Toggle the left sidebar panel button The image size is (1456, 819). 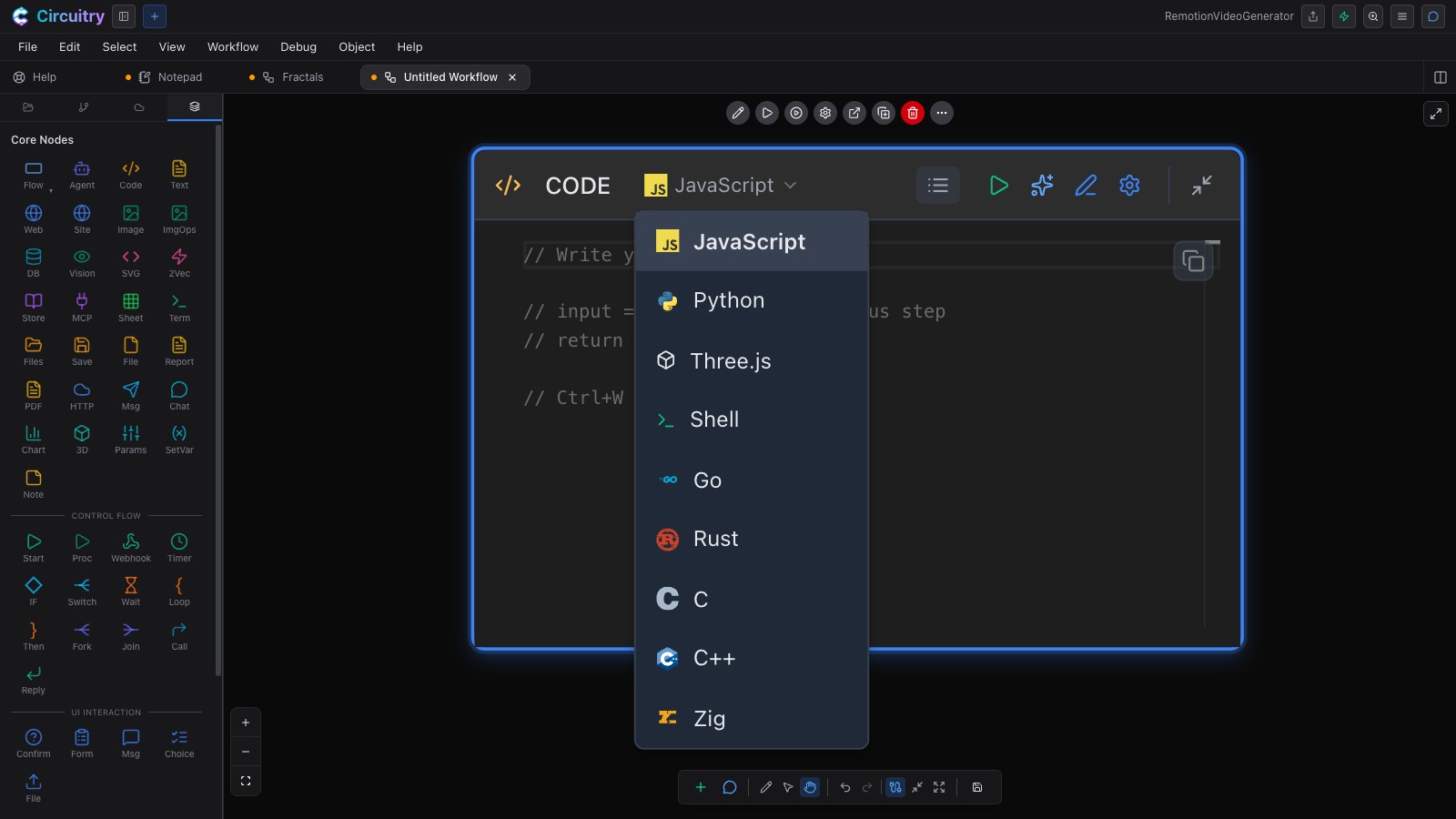click(x=124, y=16)
